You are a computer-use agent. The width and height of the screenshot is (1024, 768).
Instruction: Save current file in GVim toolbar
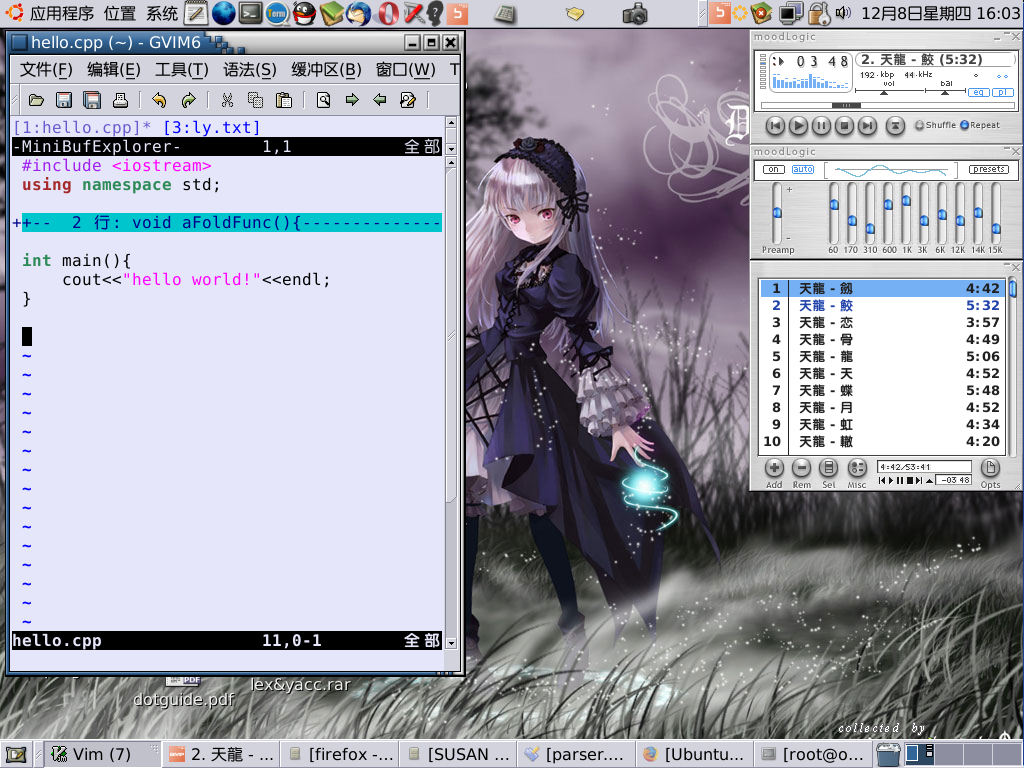[64, 100]
